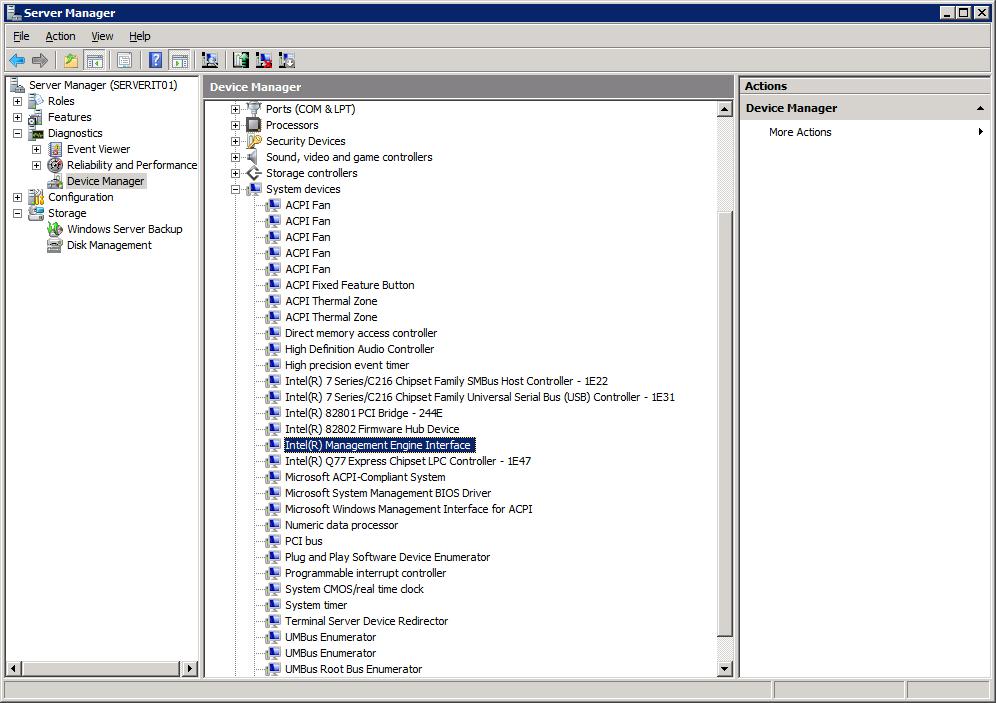
Task: Open the File menu
Action: 21,36
